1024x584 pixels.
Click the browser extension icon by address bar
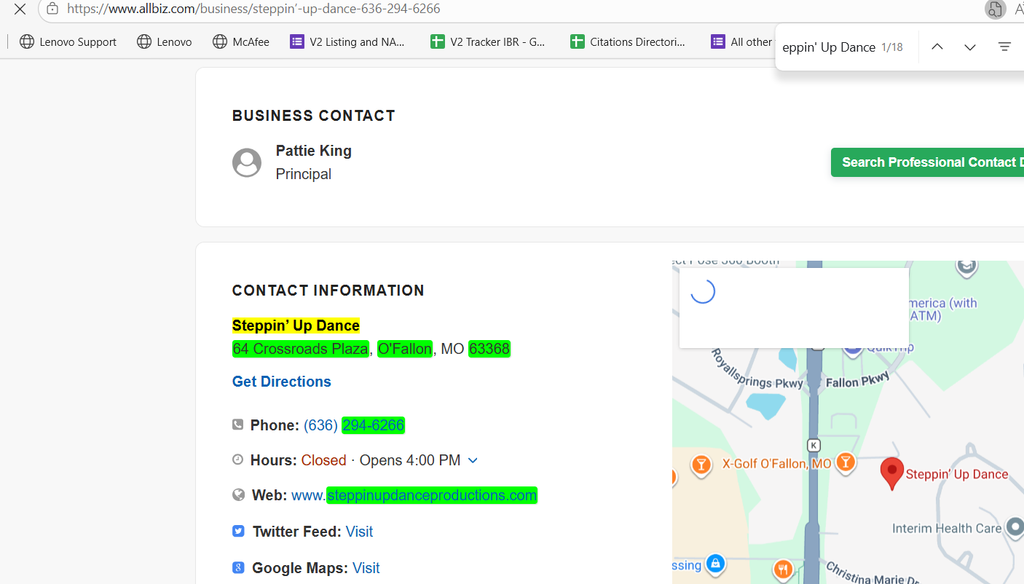point(995,9)
